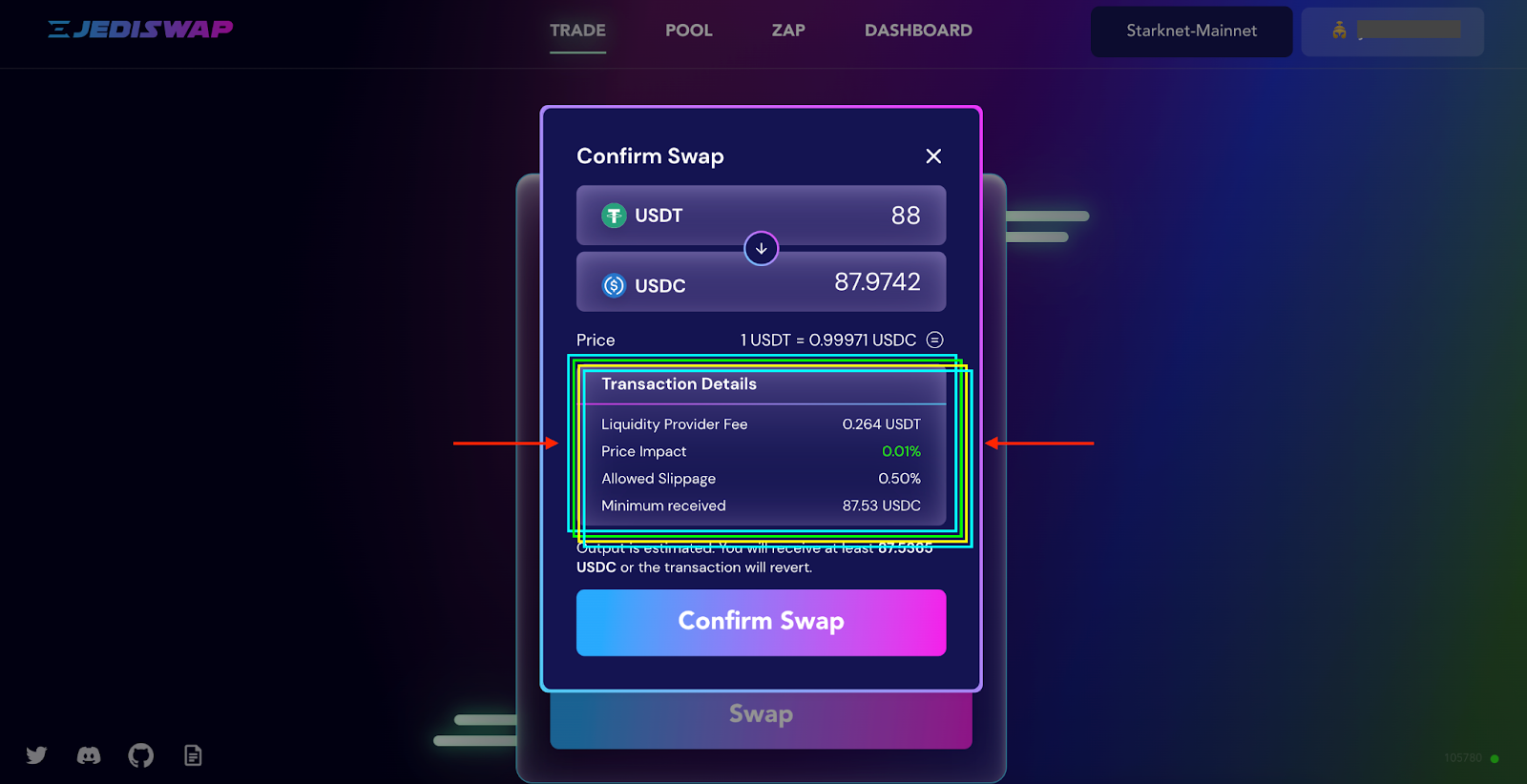
Task: Click the Swap button behind the dialog
Action: click(761, 714)
